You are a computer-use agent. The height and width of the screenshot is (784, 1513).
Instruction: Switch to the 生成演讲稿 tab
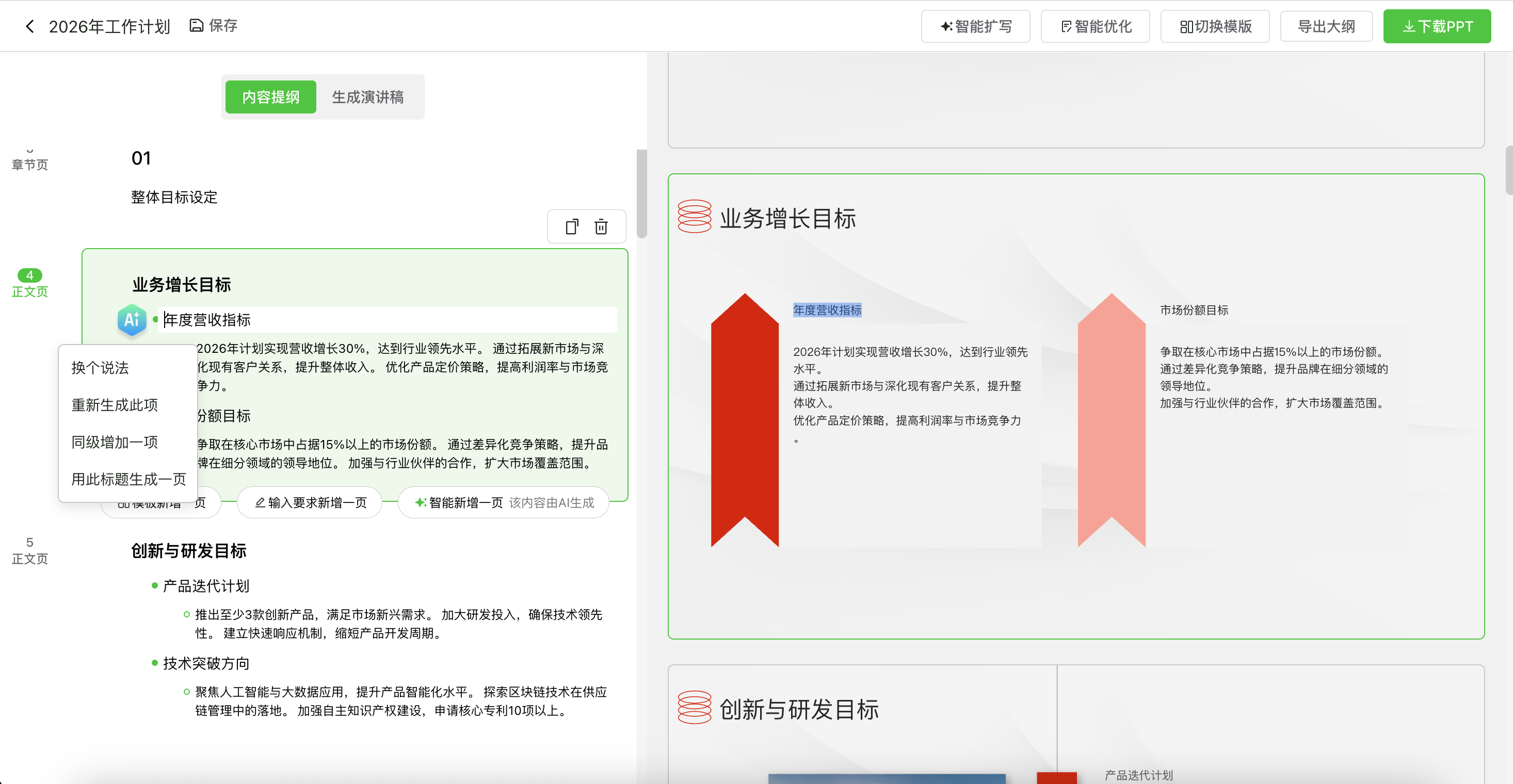[368, 97]
